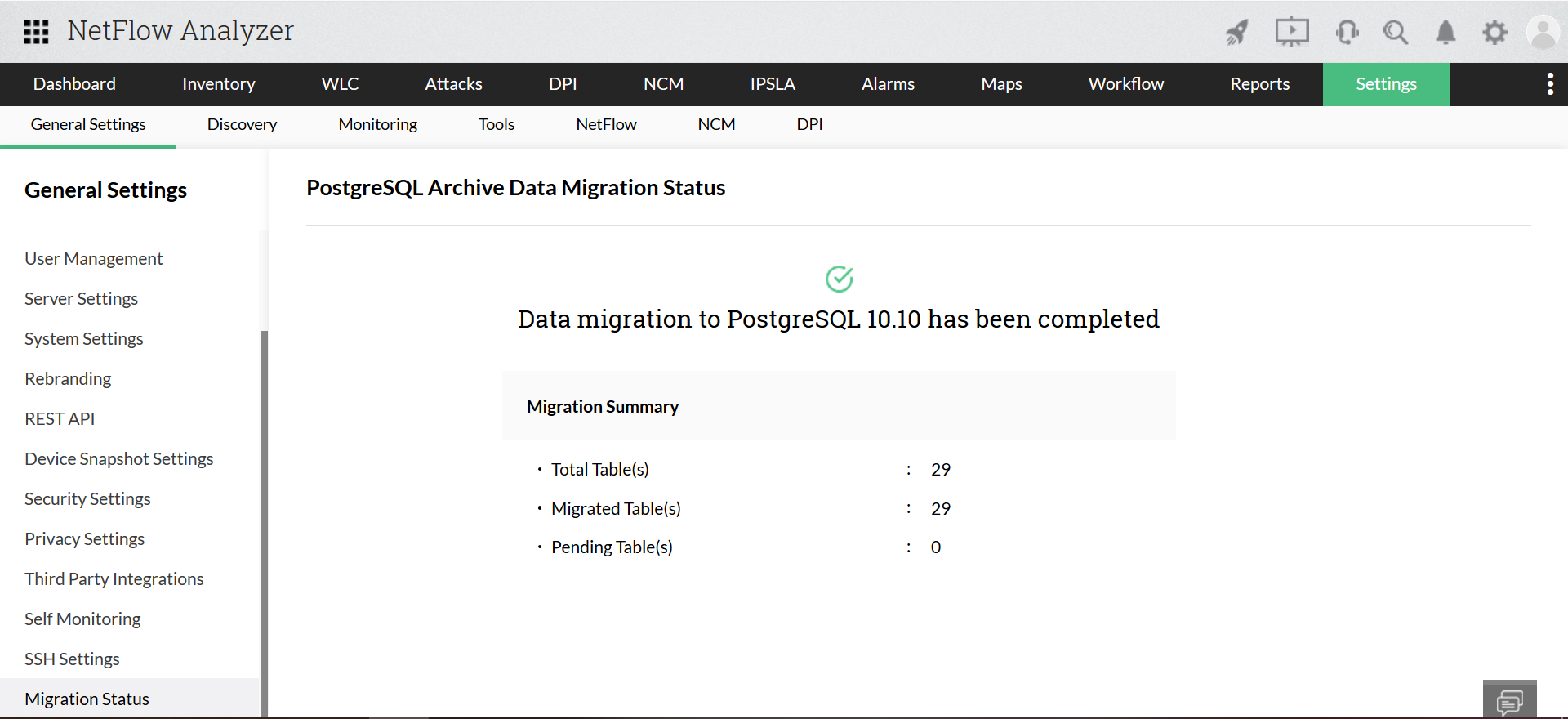The image size is (1568, 719).
Task: Open the IPSLA tab
Action: pos(773,84)
